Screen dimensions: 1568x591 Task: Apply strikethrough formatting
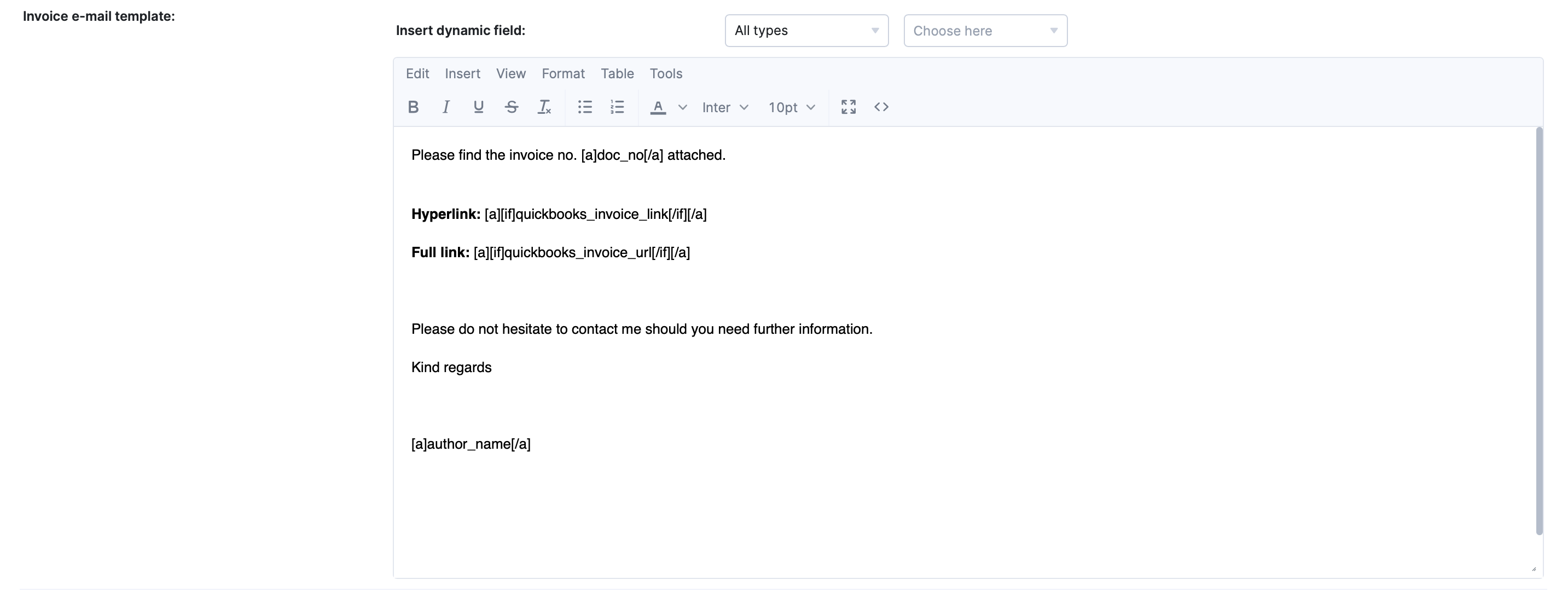pos(512,107)
